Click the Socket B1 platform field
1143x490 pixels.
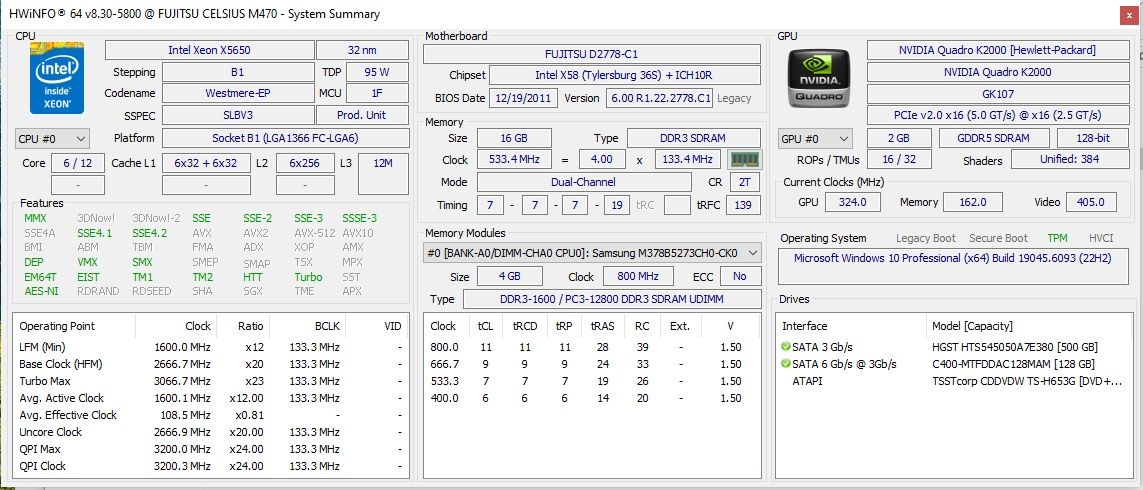pos(285,139)
